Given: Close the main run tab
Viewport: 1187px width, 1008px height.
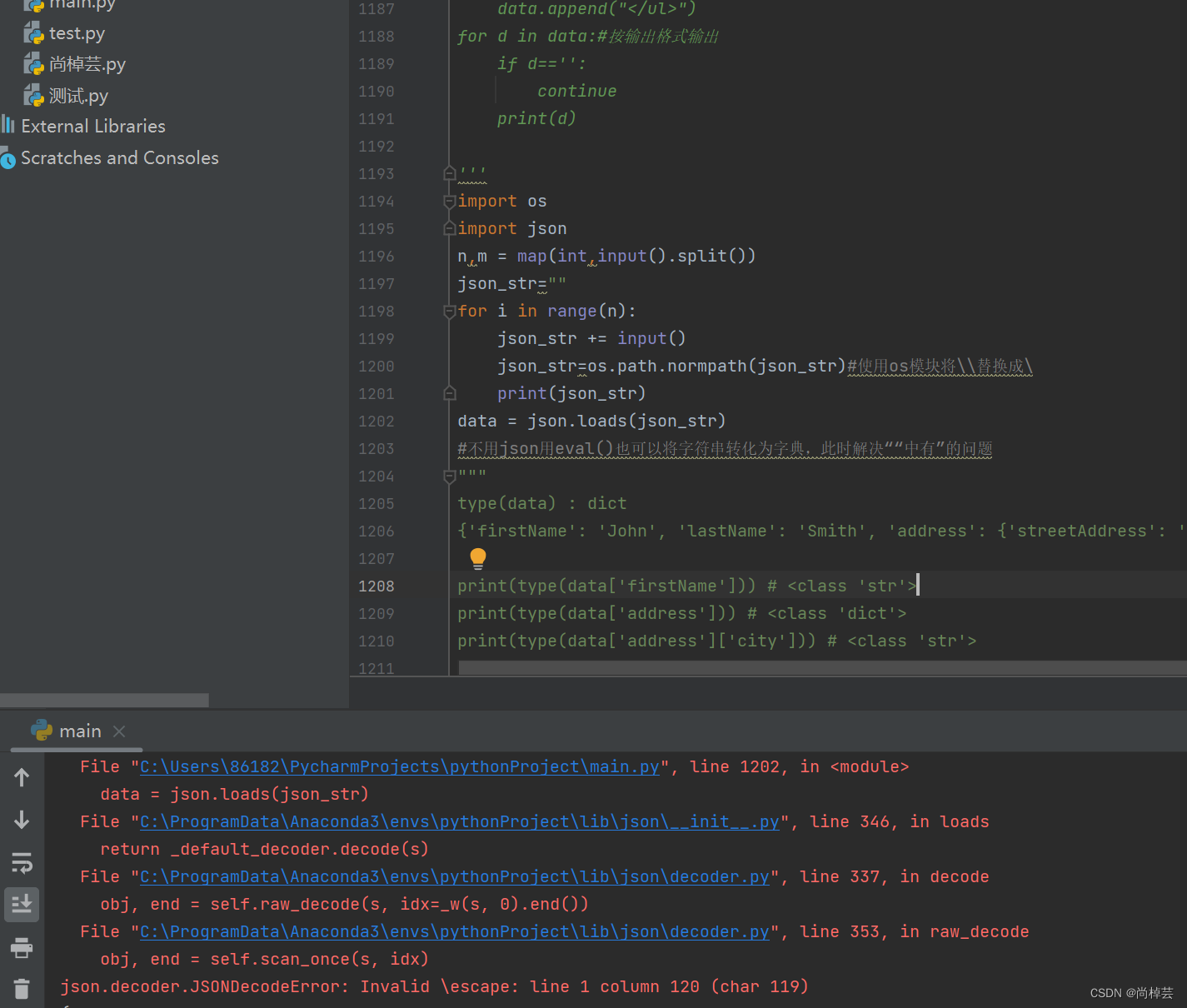Looking at the screenshot, I should pyautogui.click(x=119, y=731).
